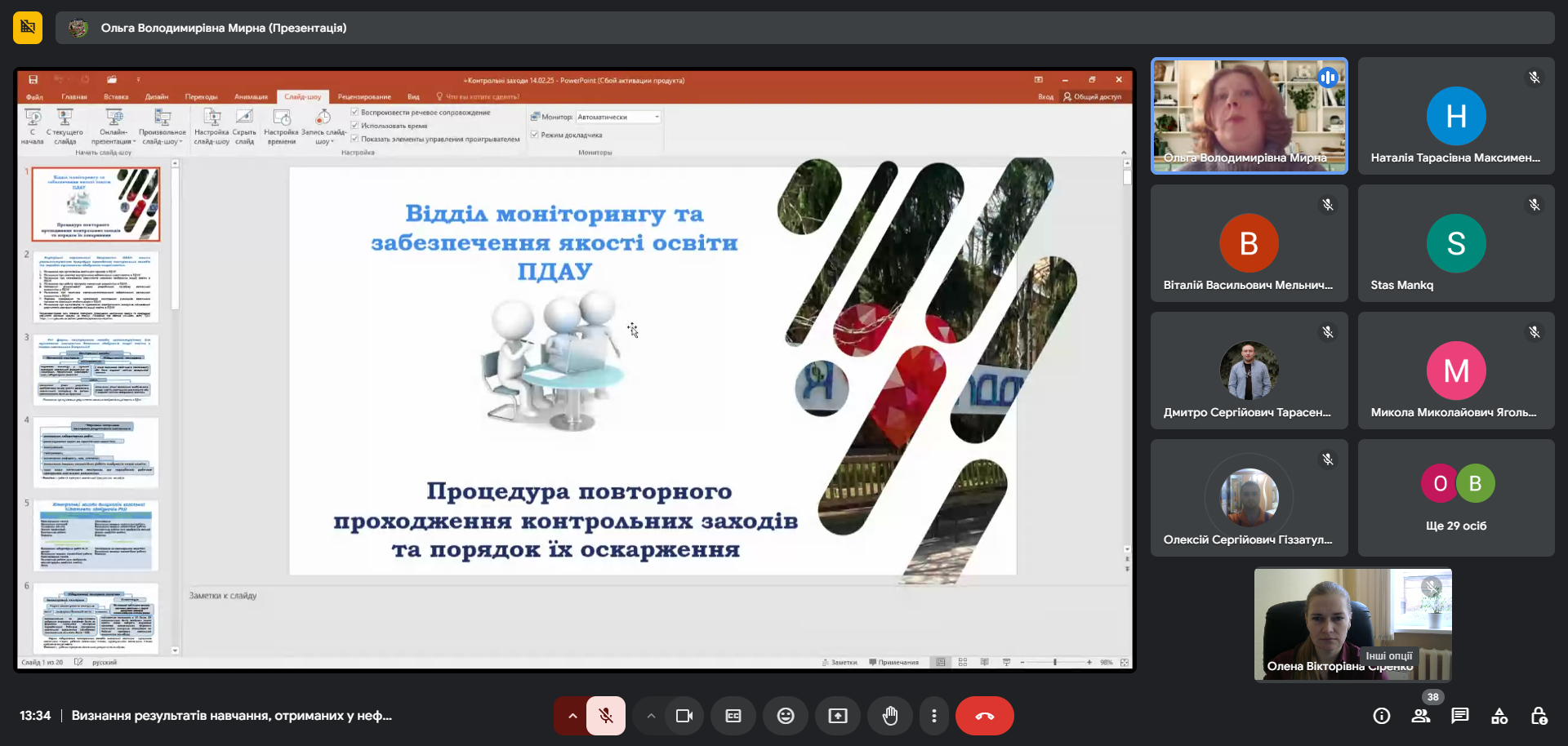Viewport: 1568px width, 746px height.
Task: Start slideshow from current slide (С текущего слайда)
Action: 65,127
